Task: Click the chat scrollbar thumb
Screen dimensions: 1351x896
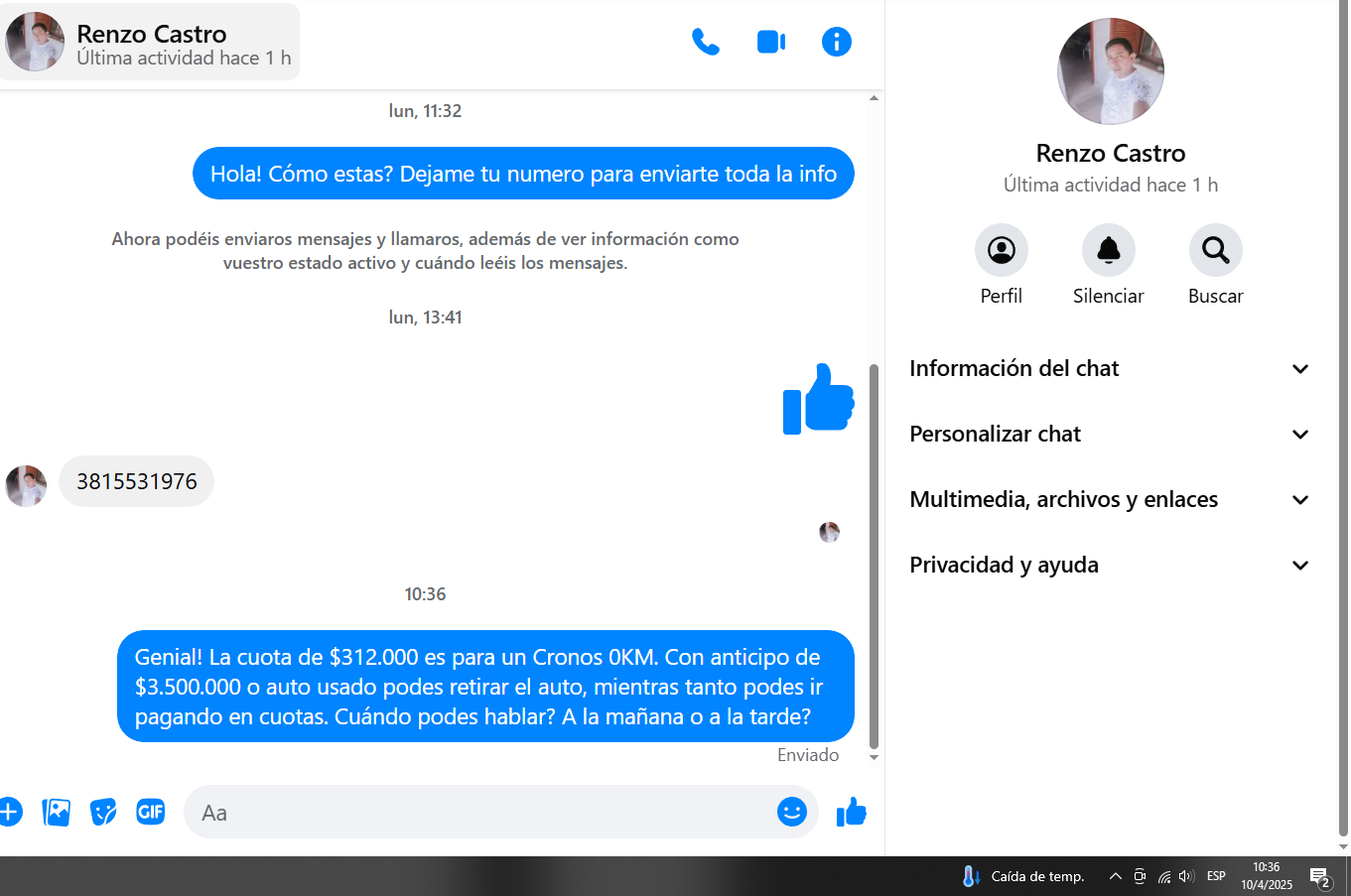Action: click(x=874, y=556)
